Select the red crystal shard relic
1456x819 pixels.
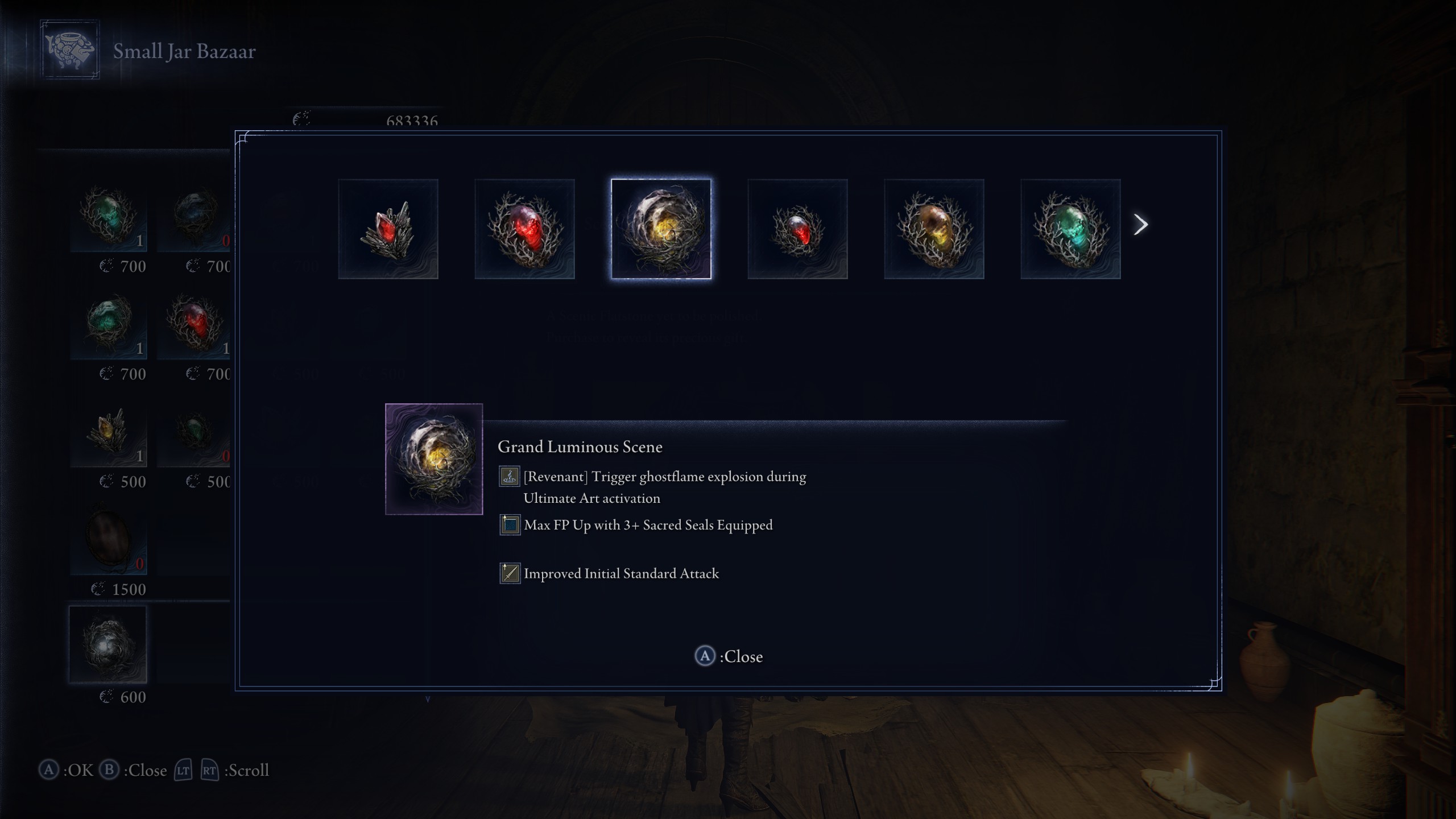(388, 229)
